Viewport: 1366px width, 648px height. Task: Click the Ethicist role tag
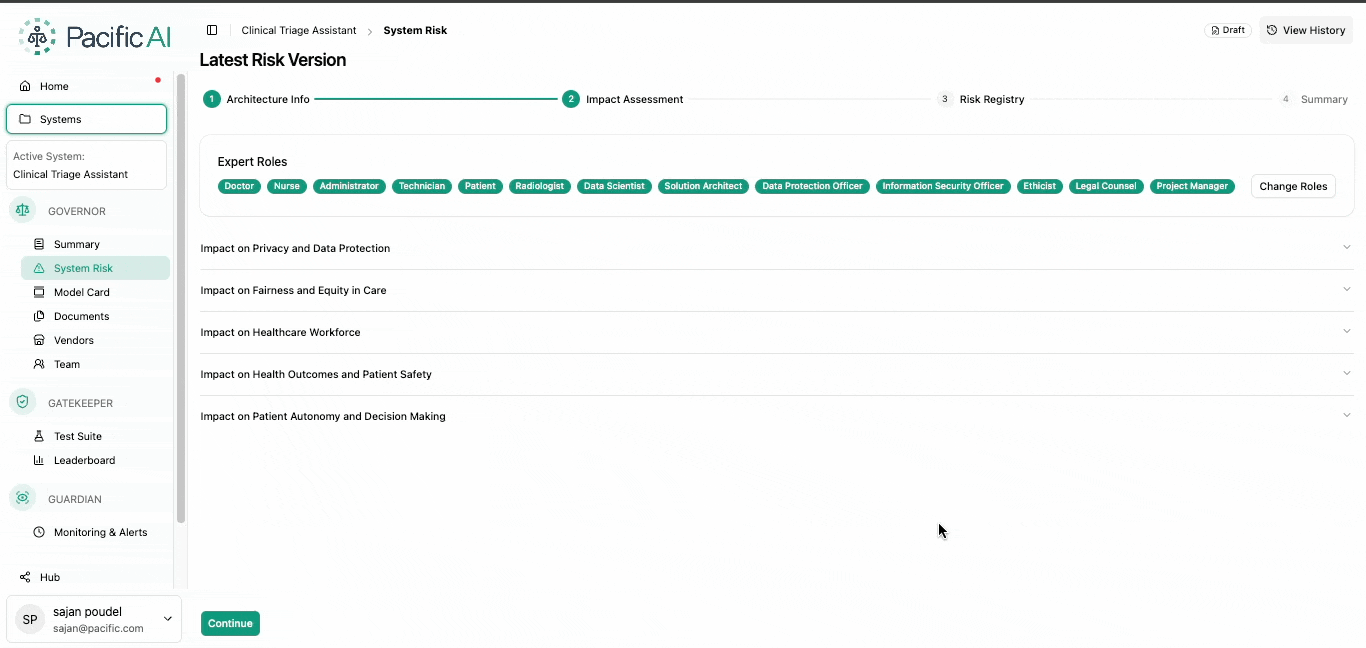point(1039,186)
